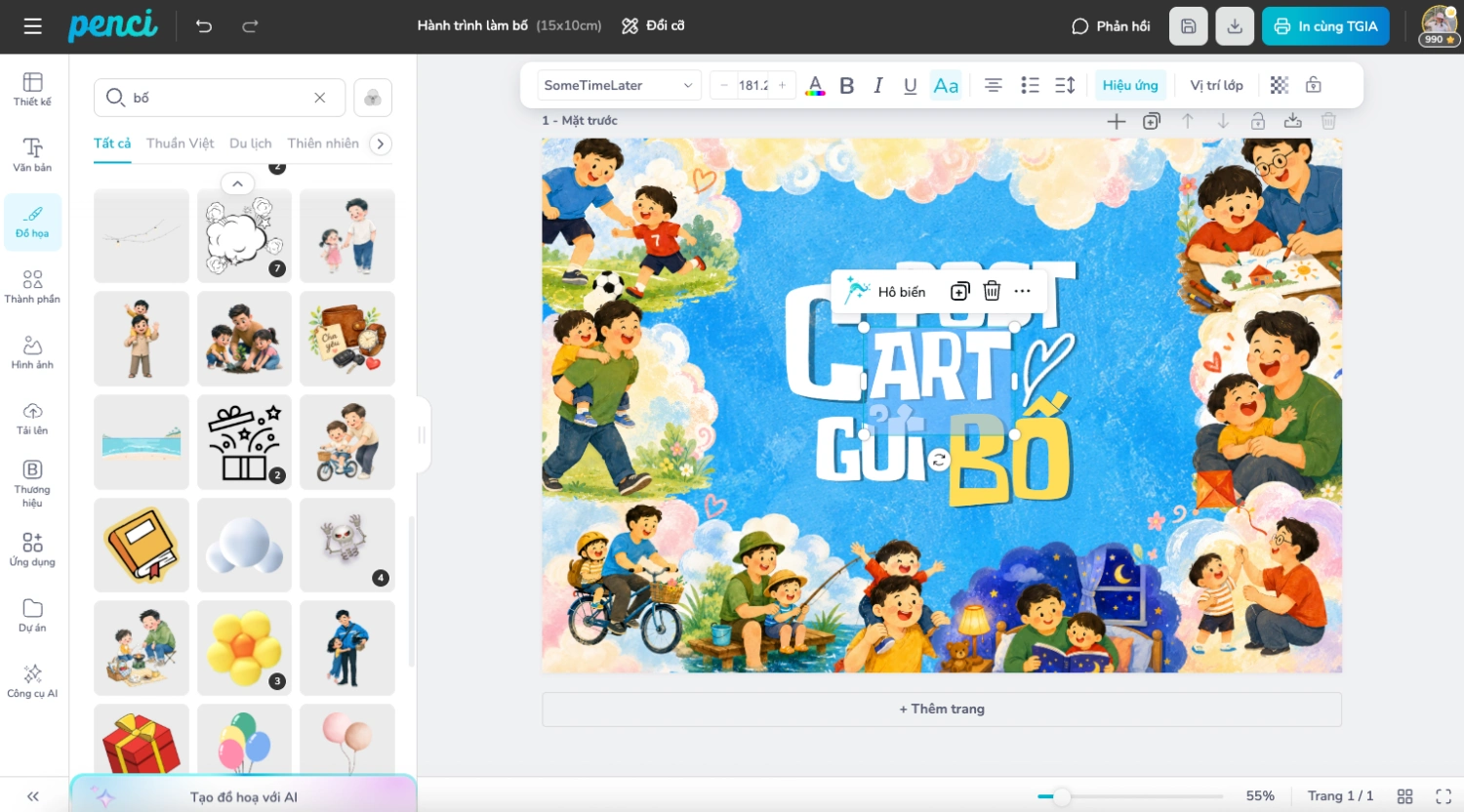Toggle the element lock in toolbar
The height and width of the screenshot is (812, 1464).
coord(1314,85)
